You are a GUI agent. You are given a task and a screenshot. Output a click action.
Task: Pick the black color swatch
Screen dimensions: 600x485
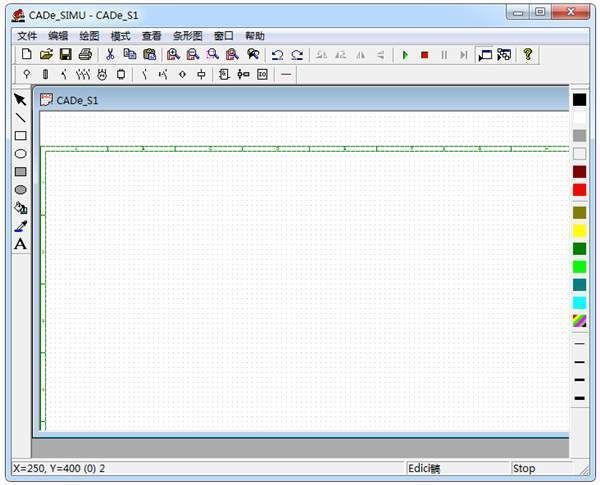(579, 100)
